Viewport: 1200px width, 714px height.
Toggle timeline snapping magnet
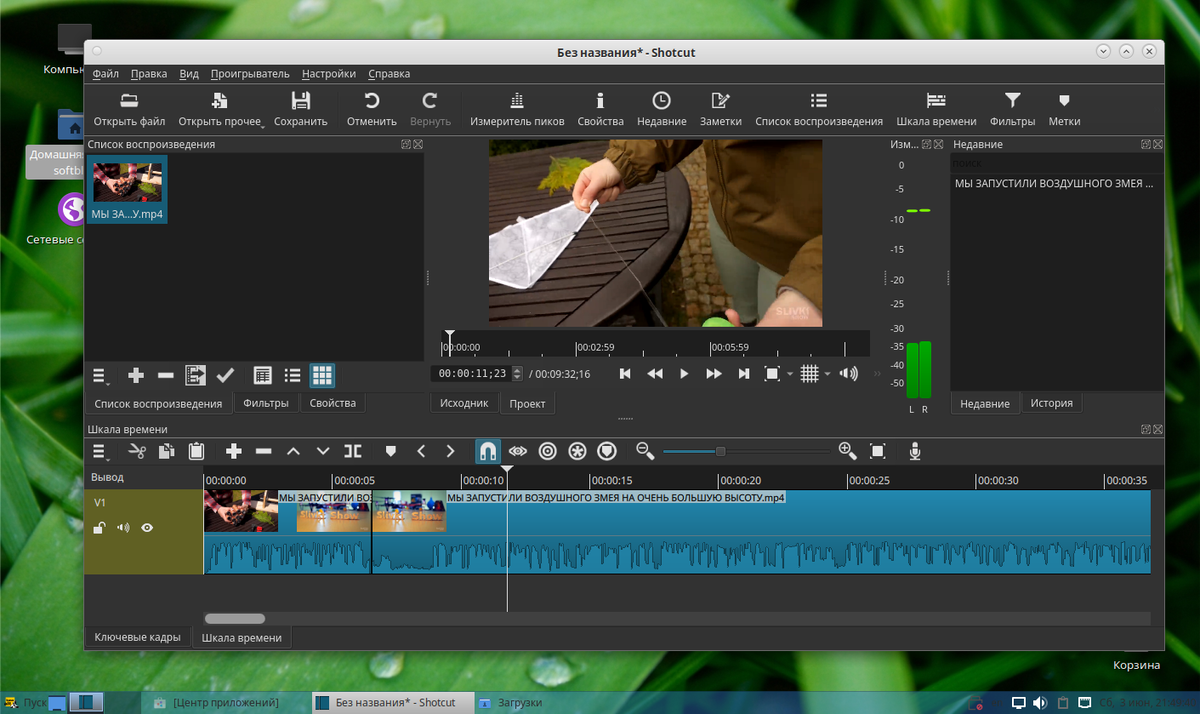487,451
